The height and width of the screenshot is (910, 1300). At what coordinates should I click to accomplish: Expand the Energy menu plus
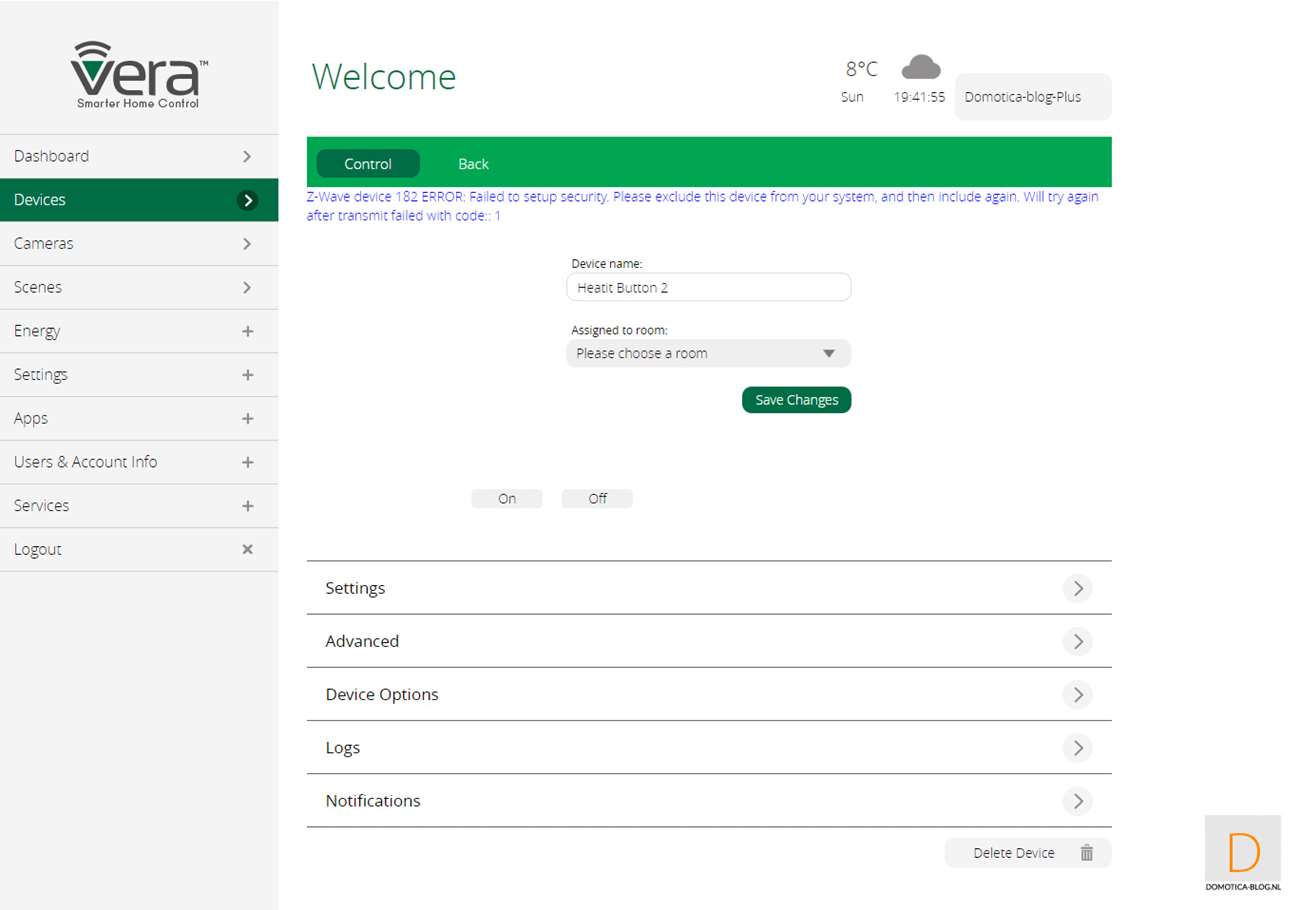[x=247, y=331]
